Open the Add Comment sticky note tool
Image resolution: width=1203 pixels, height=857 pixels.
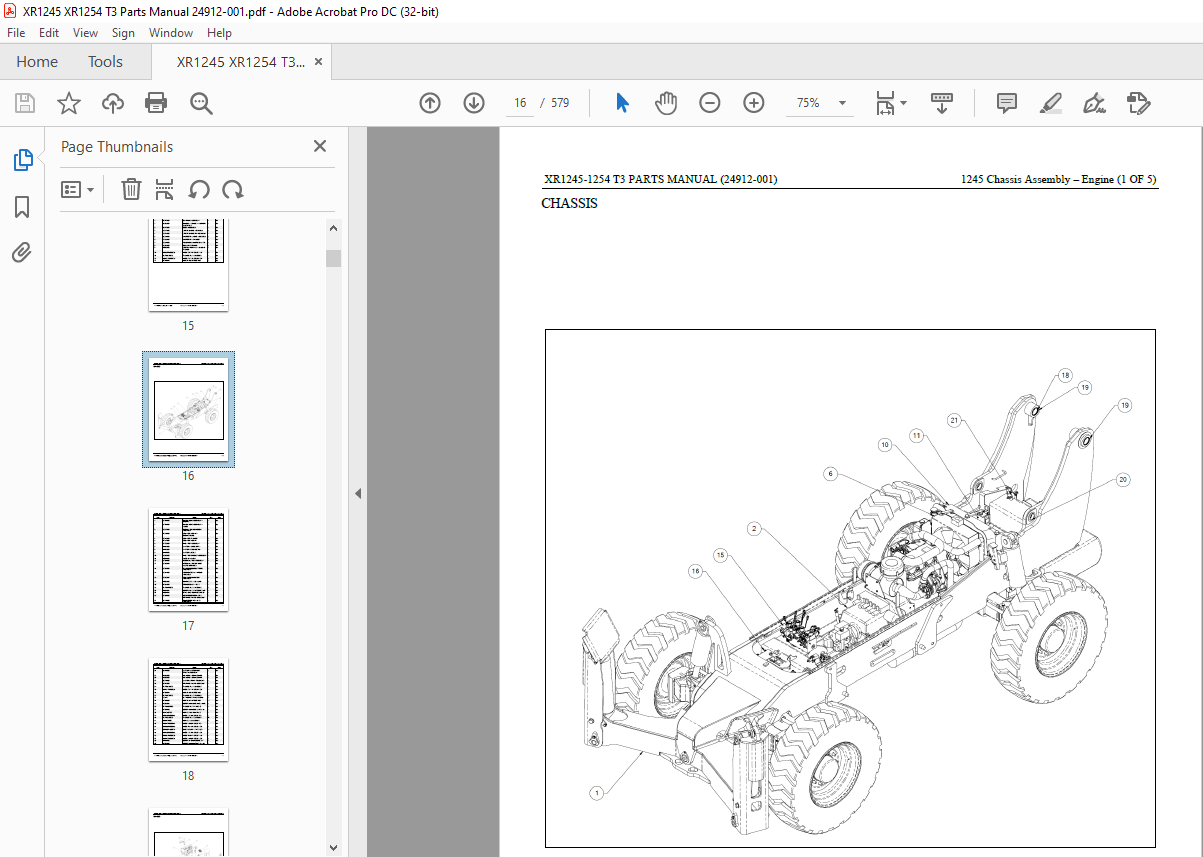coord(1006,102)
